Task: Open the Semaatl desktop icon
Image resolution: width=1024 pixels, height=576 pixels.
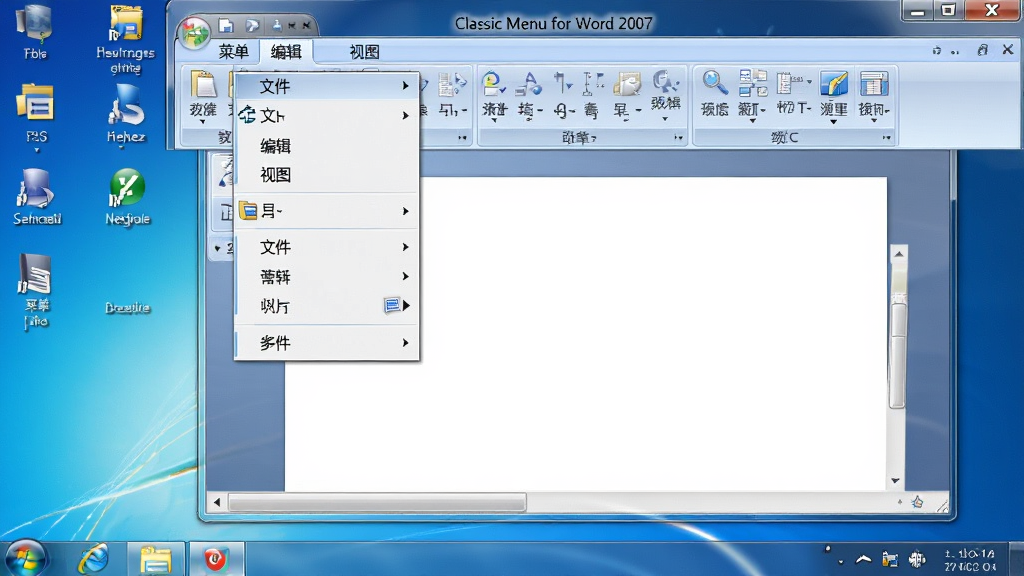Action: [37, 197]
